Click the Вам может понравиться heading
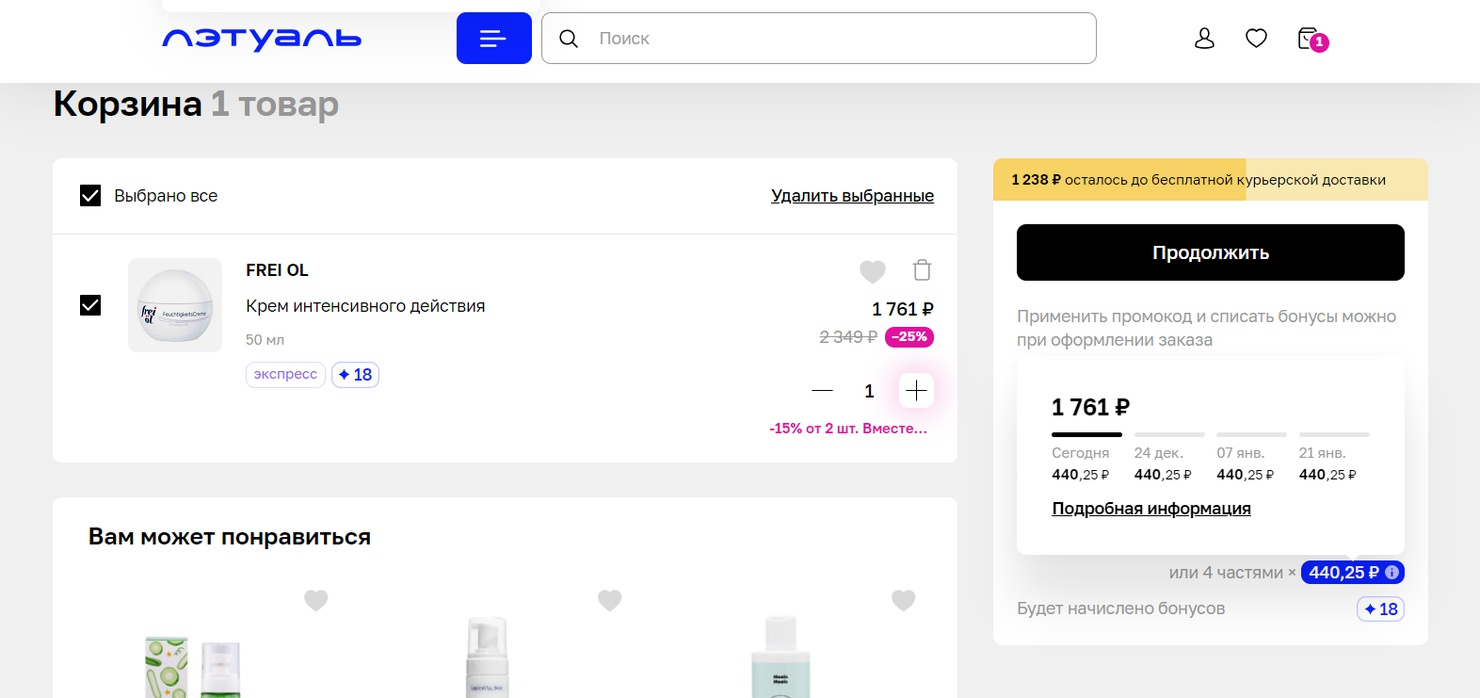This screenshot has width=1480, height=698. coord(229,537)
